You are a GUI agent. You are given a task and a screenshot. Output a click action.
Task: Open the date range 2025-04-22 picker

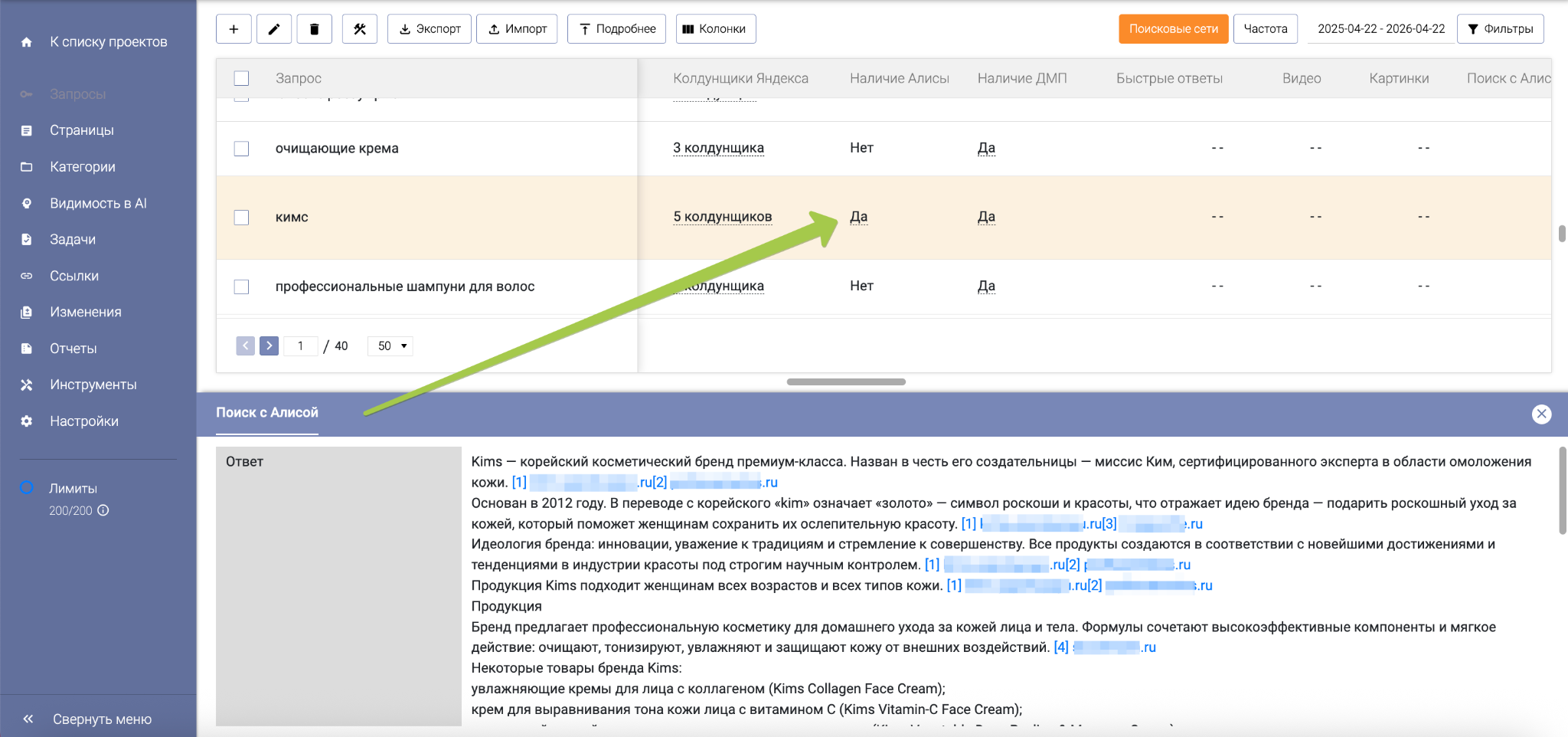1380,29
